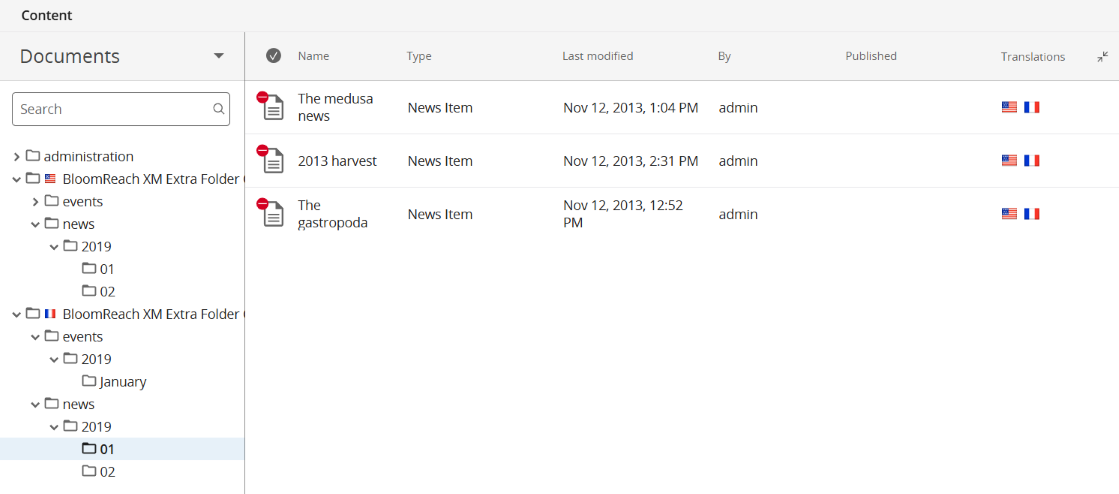Screen dimensions: 1119x494
Task: Click US flag translation for The gastropoda
Action: click(1009, 213)
